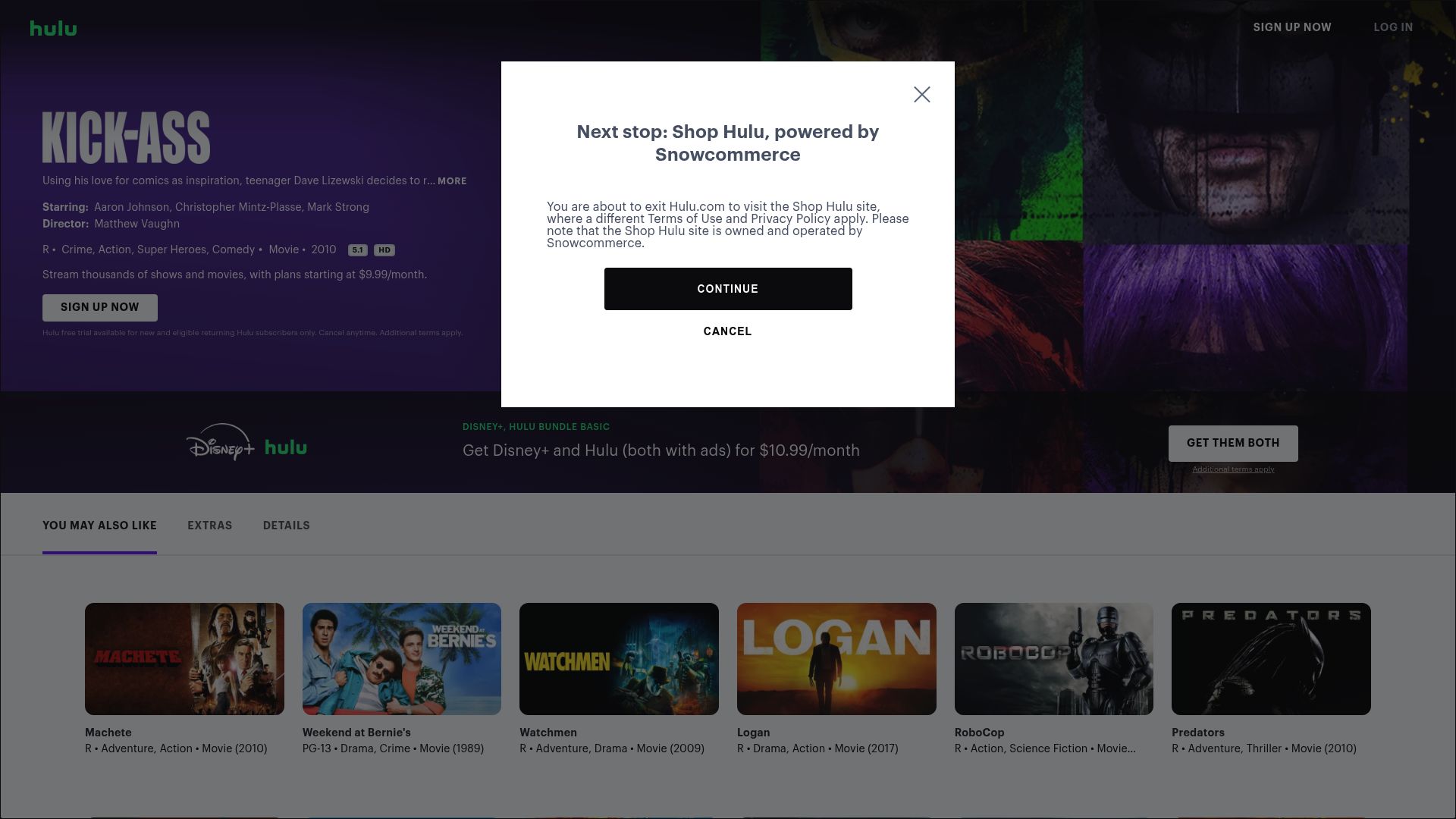Click the Starring cast names line

pyautogui.click(x=231, y=207)
